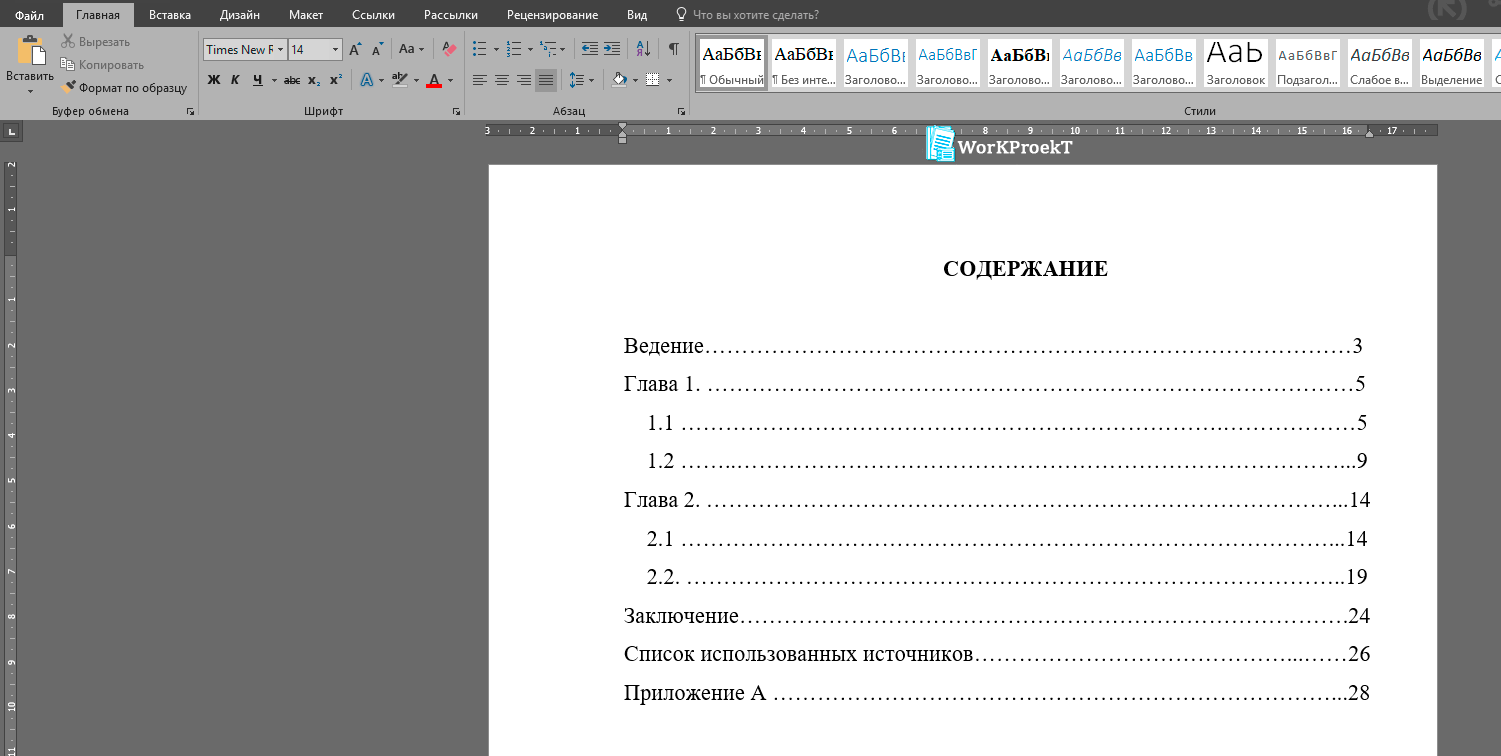
Task: Show or hide paragraph marks (¶)
Action: [x=673, y=49]
